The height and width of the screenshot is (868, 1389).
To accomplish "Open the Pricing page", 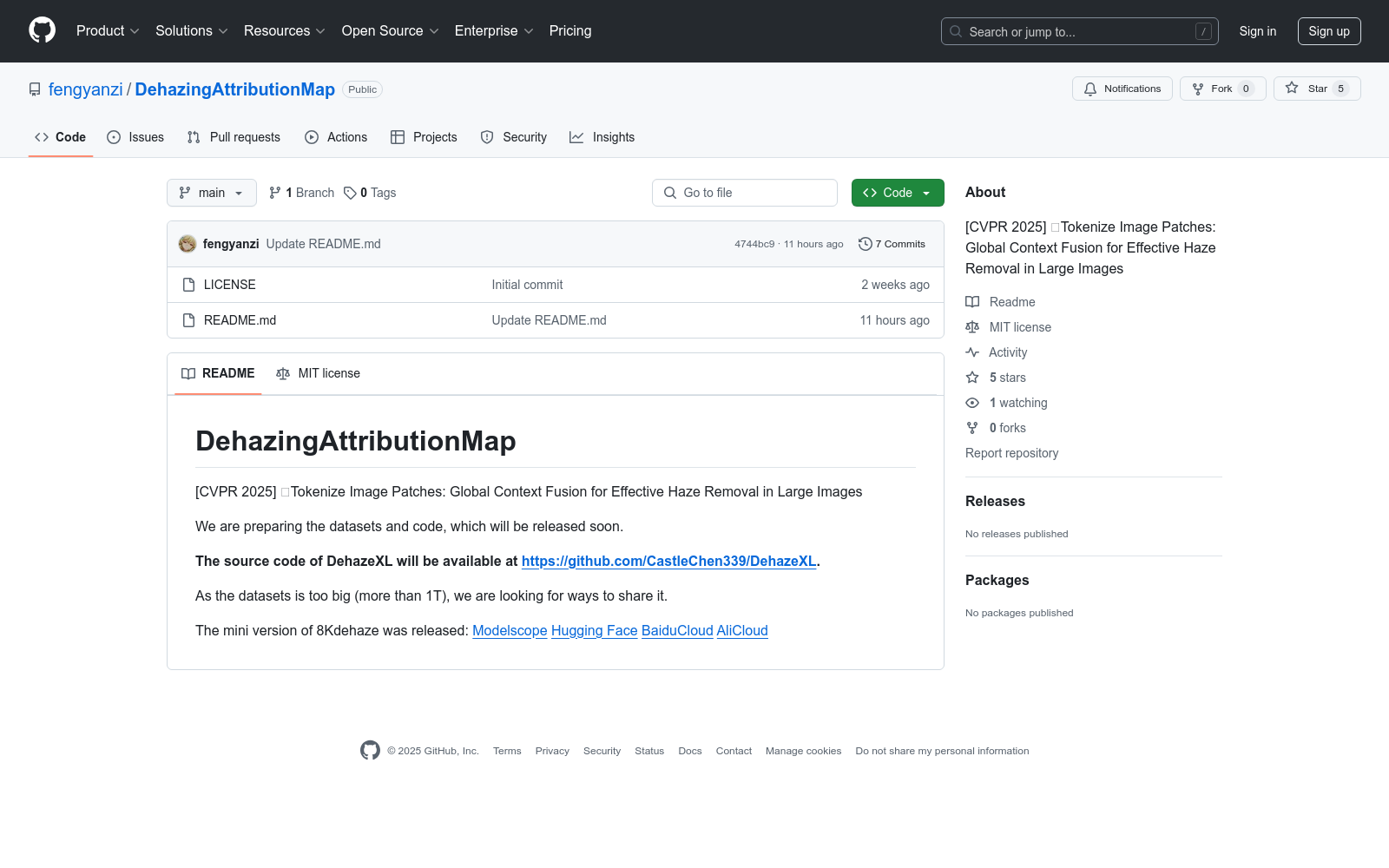I will [570, 31].
